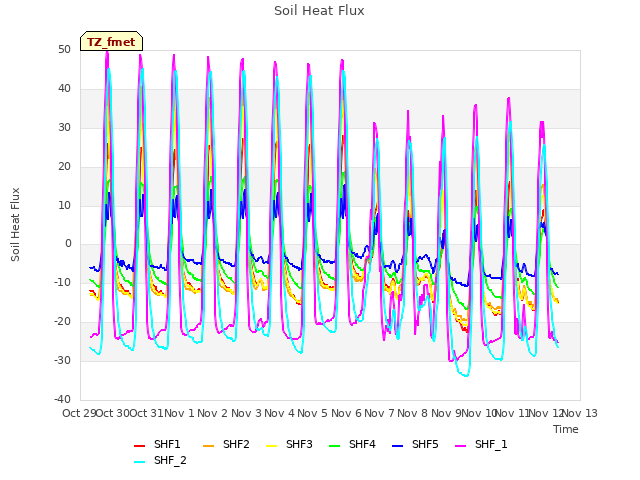Click the Oct 29 x-axis tick label
The height and width of the screenshot is (480, 640).
79,413
